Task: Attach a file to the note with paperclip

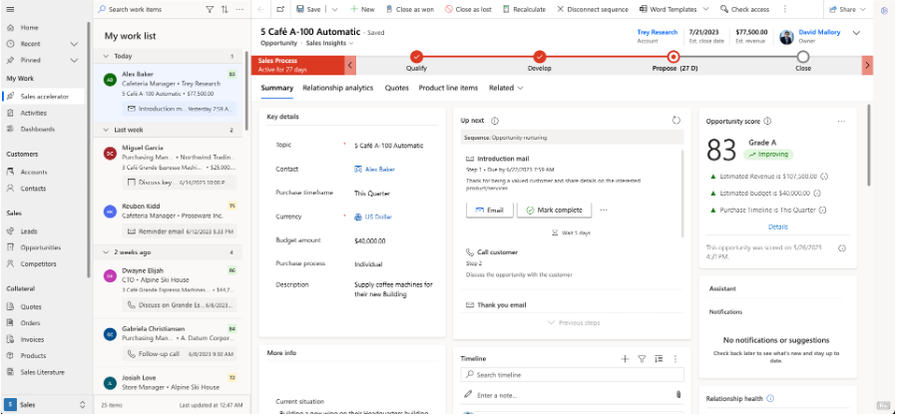Action: (x=678, y=395)
